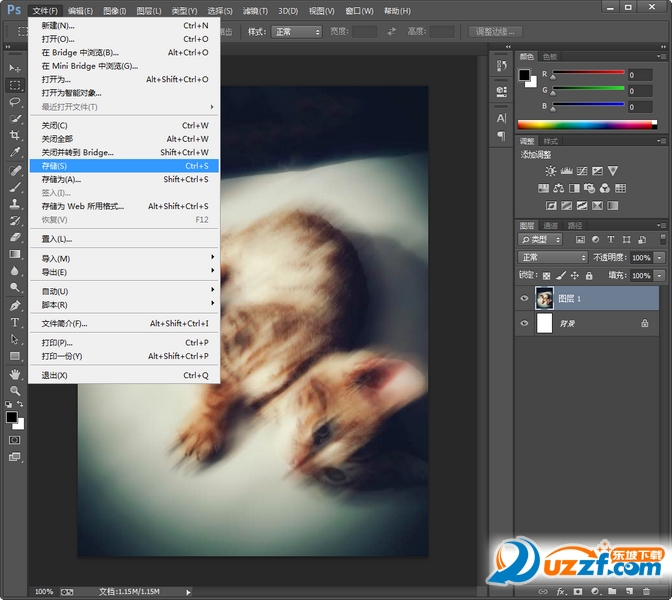Image resolution: width=672 pixels, height=600 pixels.
Task: Select the Zoom magnifier tool
Action: click(x=15, y=391)
